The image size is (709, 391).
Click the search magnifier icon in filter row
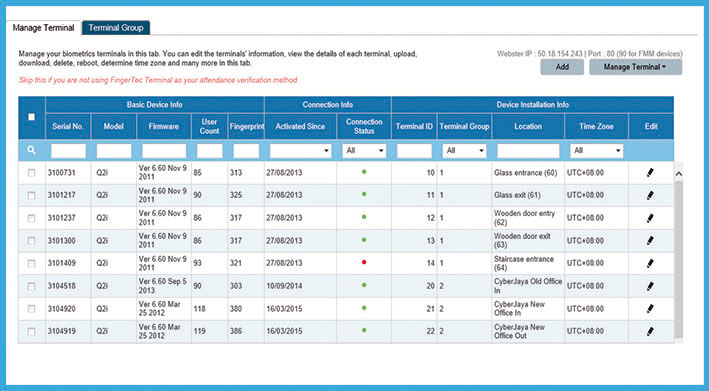[x=31, y=150]
